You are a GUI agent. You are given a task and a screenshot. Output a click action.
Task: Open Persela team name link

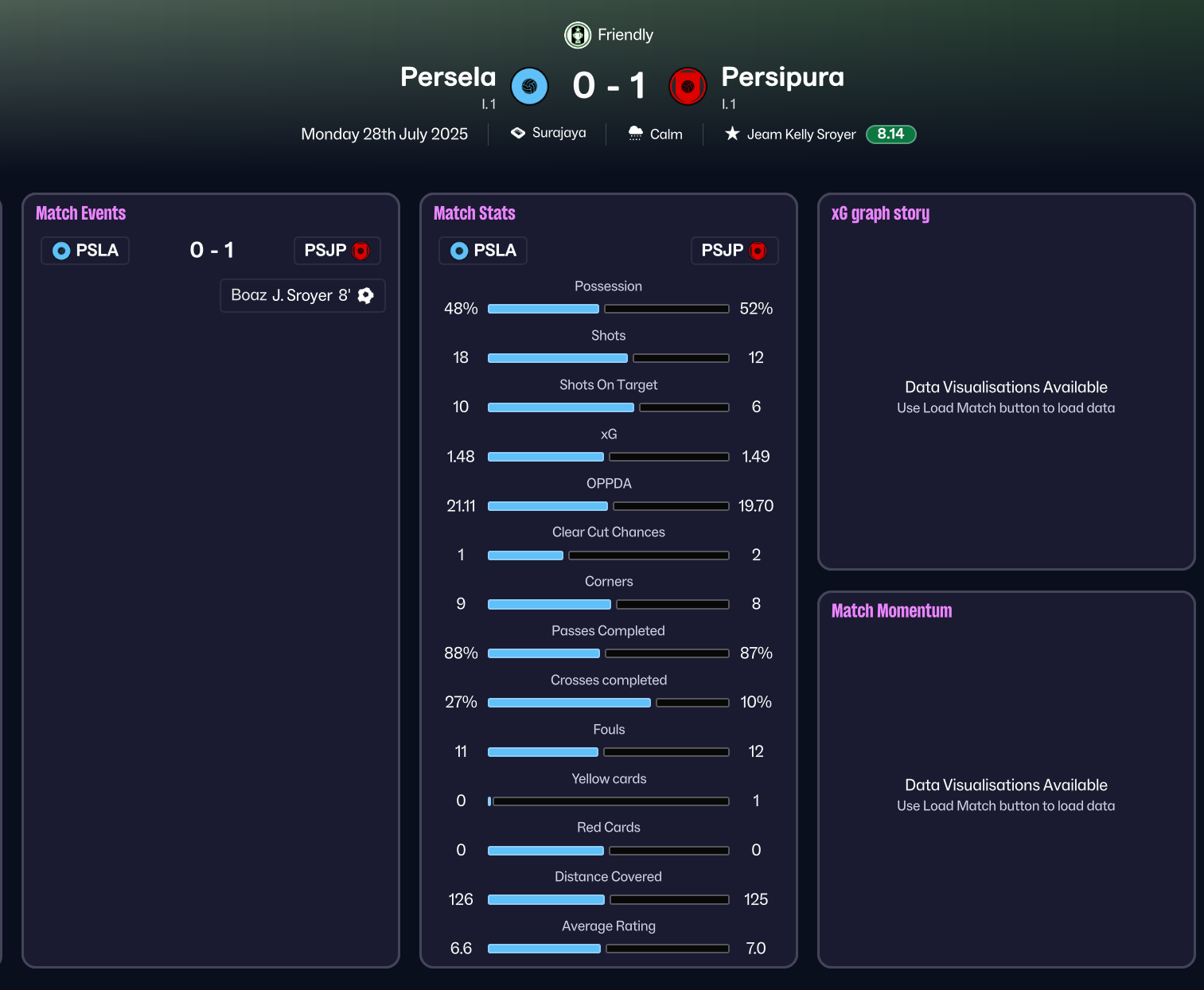pyautogui.click(x=448, y=77)
